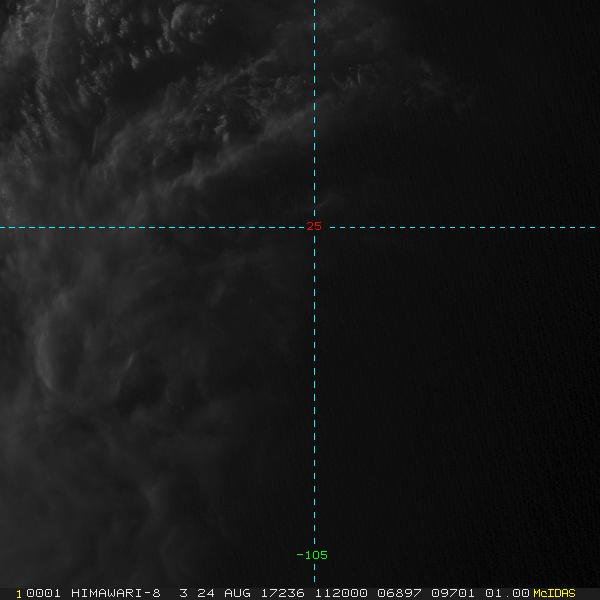This screenshot has height=600, width=600.
Task: Click the cyan dashed horizontal latitude gridline
Action: (153, 228)
